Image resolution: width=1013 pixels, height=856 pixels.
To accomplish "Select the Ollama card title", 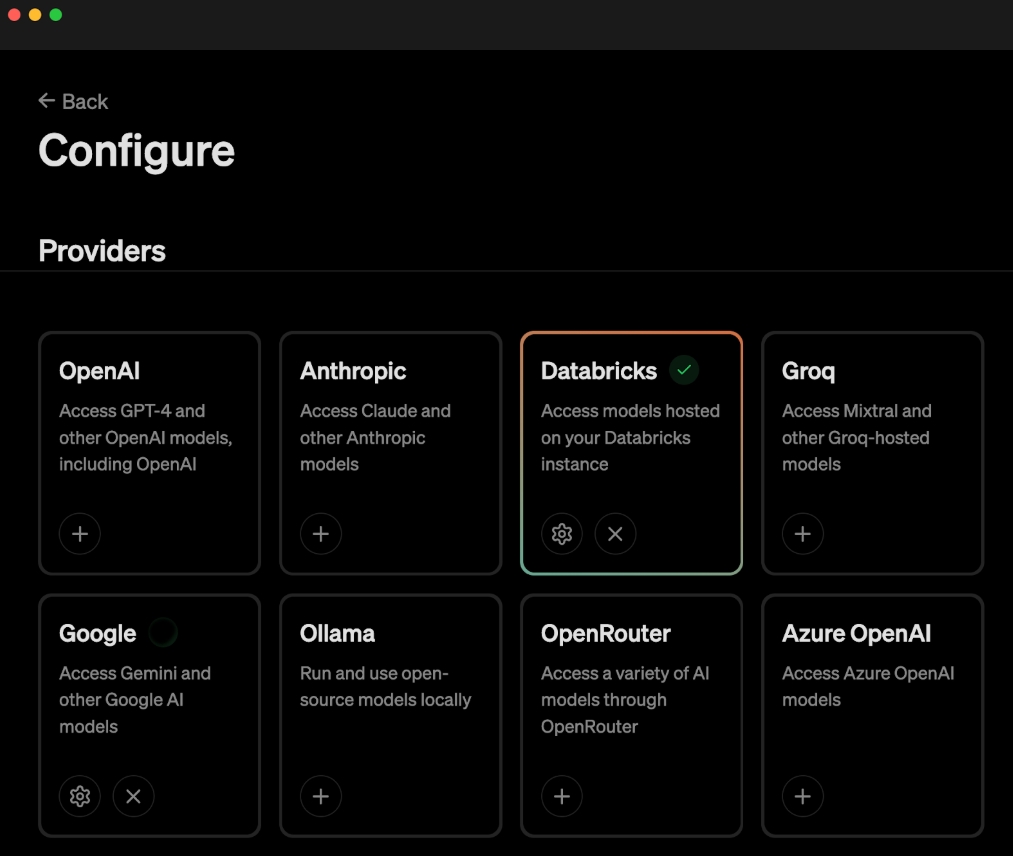I will (x=337, y=633).
